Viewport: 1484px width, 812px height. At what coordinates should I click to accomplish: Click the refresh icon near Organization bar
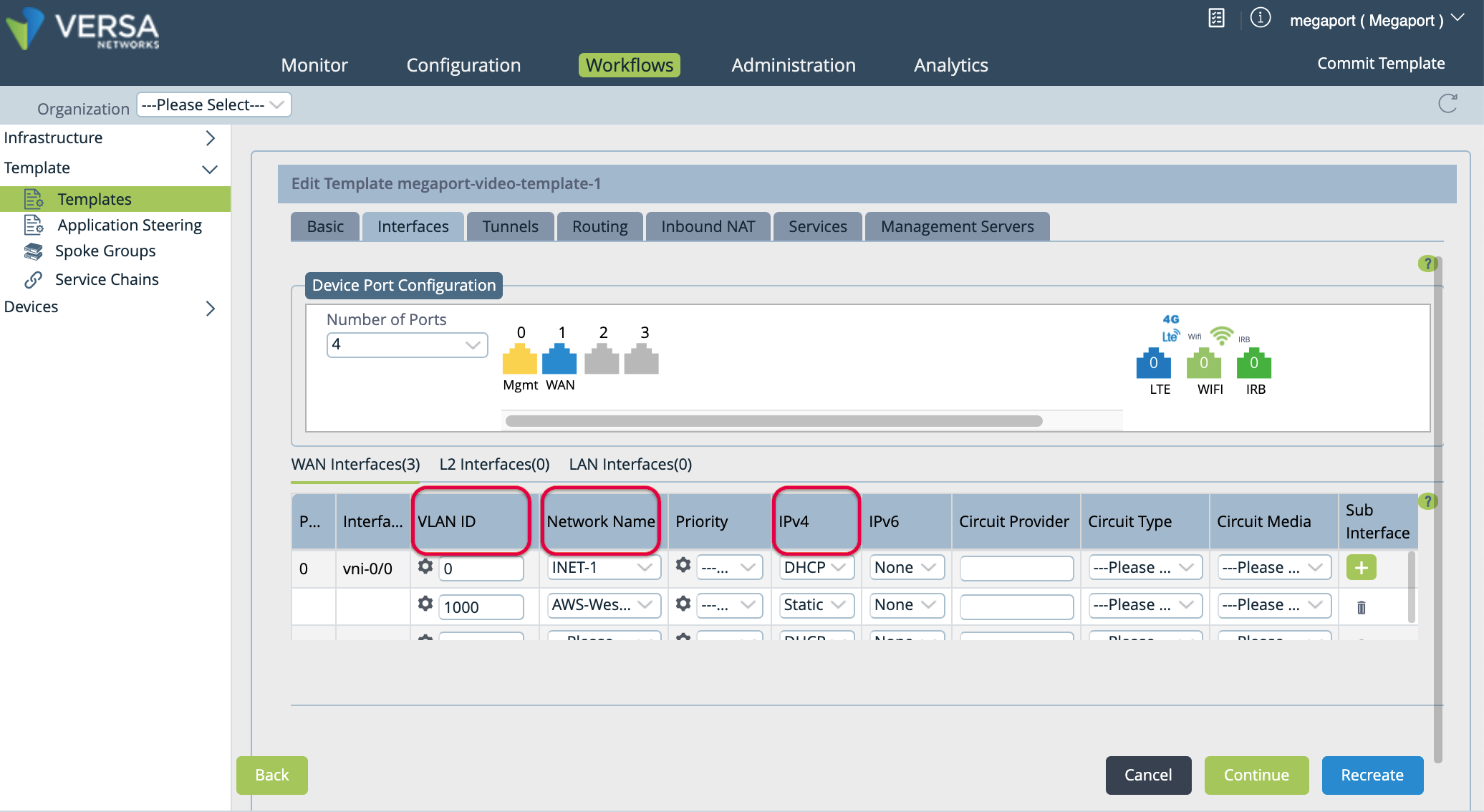pyautogui.click(x=1448, y=104)
